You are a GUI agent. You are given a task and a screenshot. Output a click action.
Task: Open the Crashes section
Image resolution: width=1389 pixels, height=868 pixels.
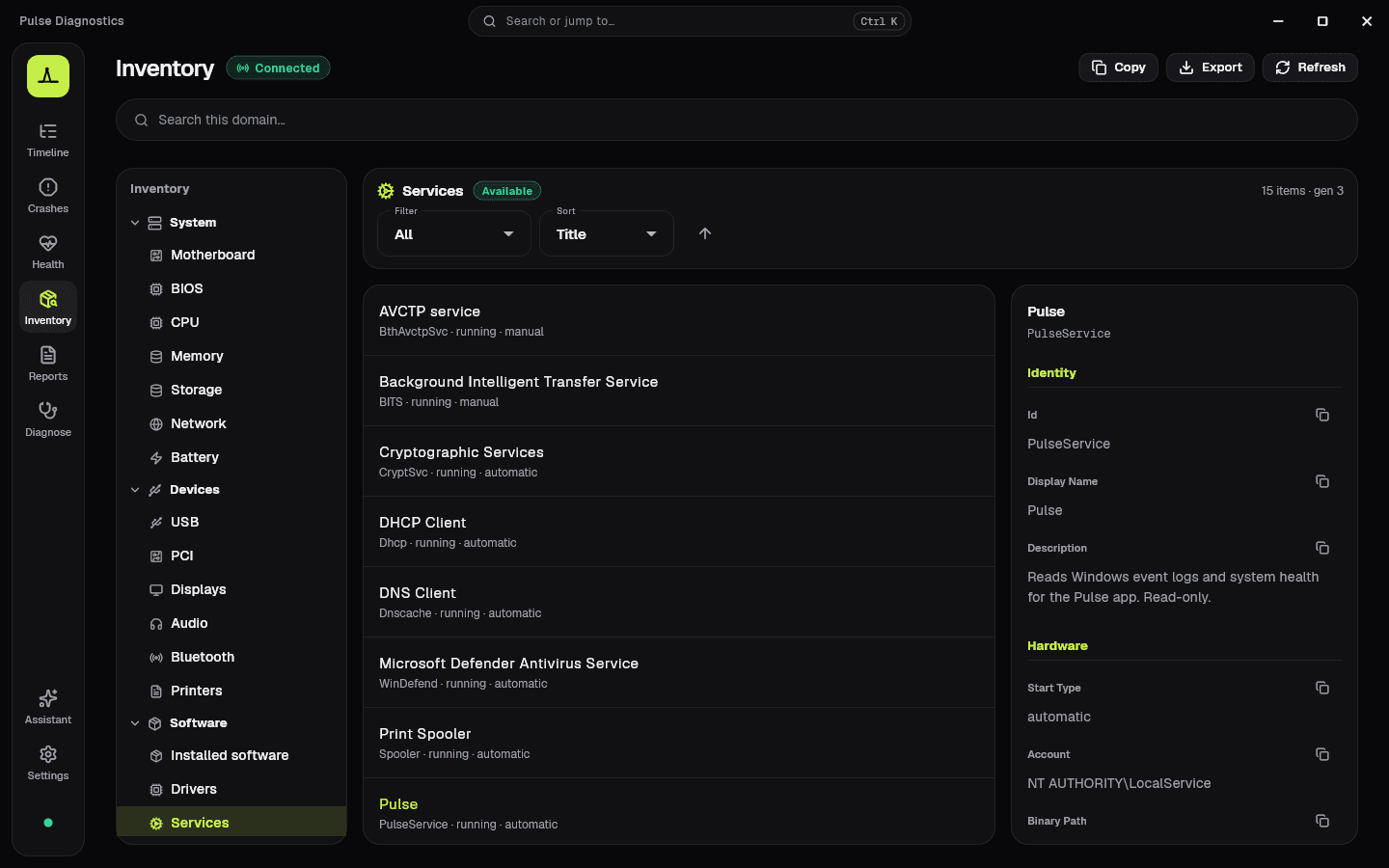(48, 196)
